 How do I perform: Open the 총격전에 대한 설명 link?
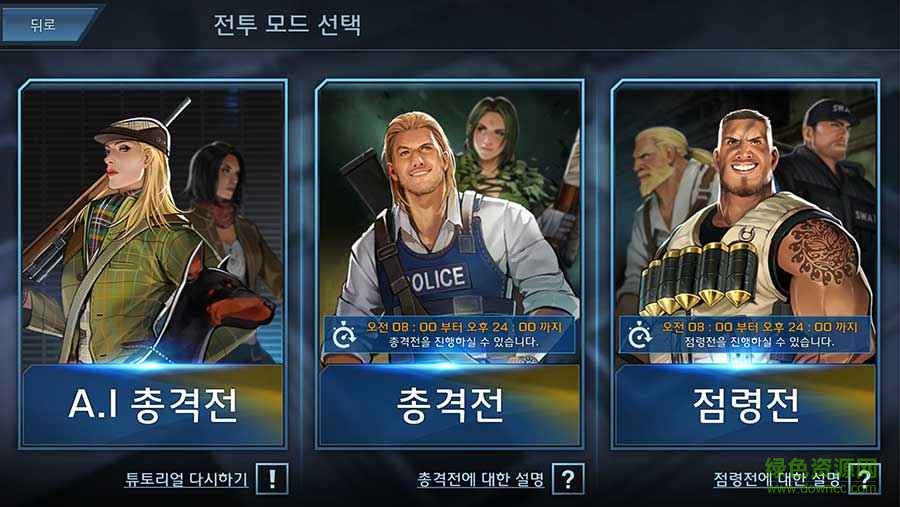coord(480,479)
